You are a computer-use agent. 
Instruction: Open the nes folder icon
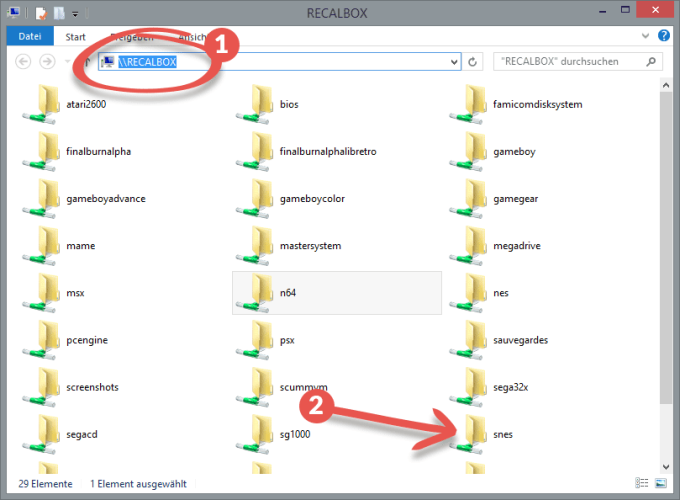point(468,293)
